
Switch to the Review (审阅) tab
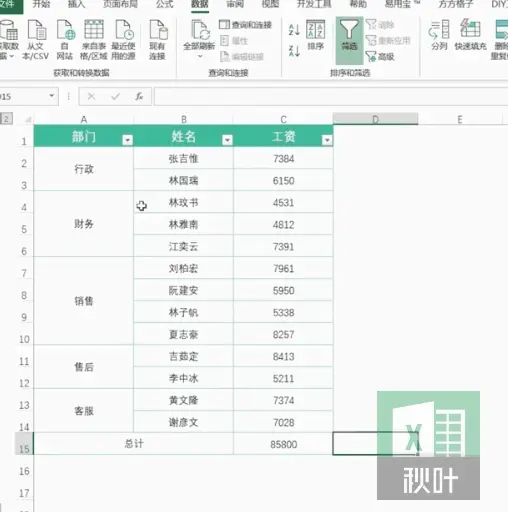tap(235, 4)
